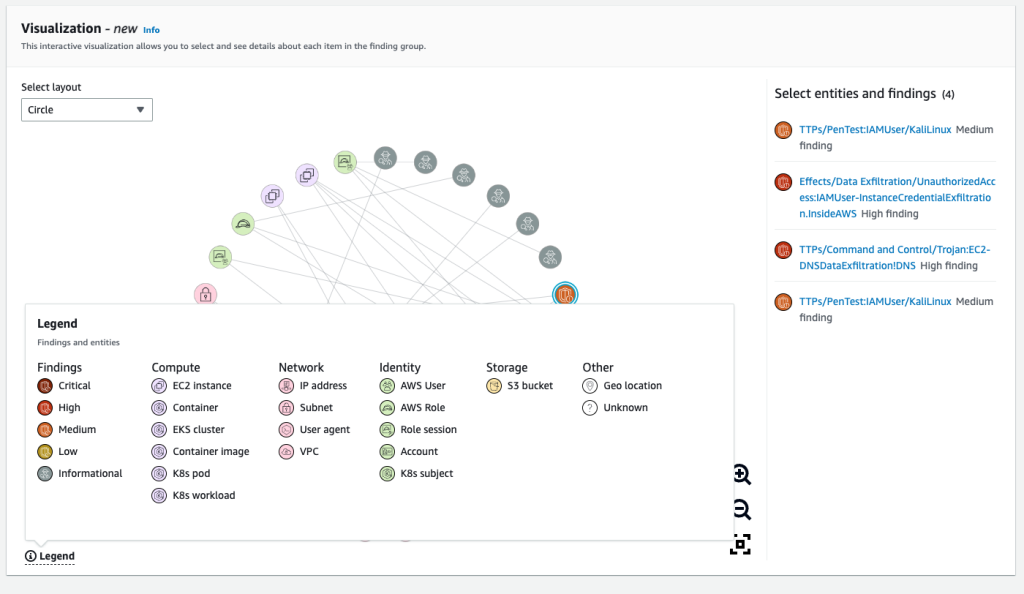Click the fit-to-screen icon below the magnifiers
Screen dimensions: 1024x594
click(x=740, y=544)
